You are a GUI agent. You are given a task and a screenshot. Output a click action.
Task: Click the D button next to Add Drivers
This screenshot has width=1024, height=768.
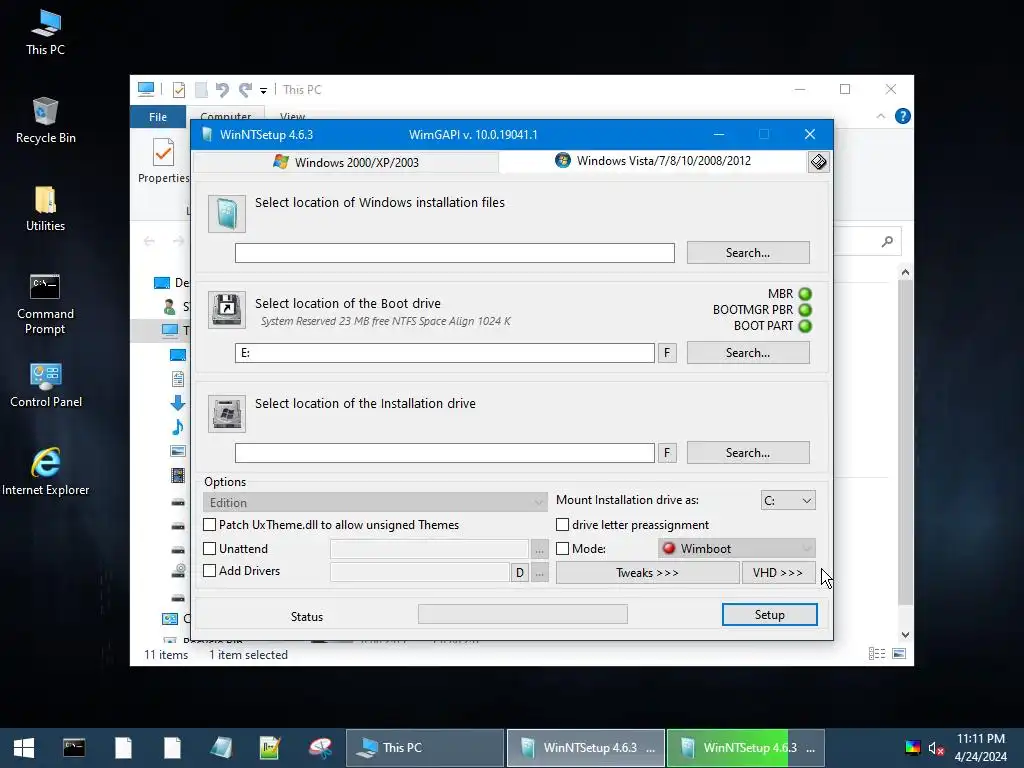coord(519,573)
